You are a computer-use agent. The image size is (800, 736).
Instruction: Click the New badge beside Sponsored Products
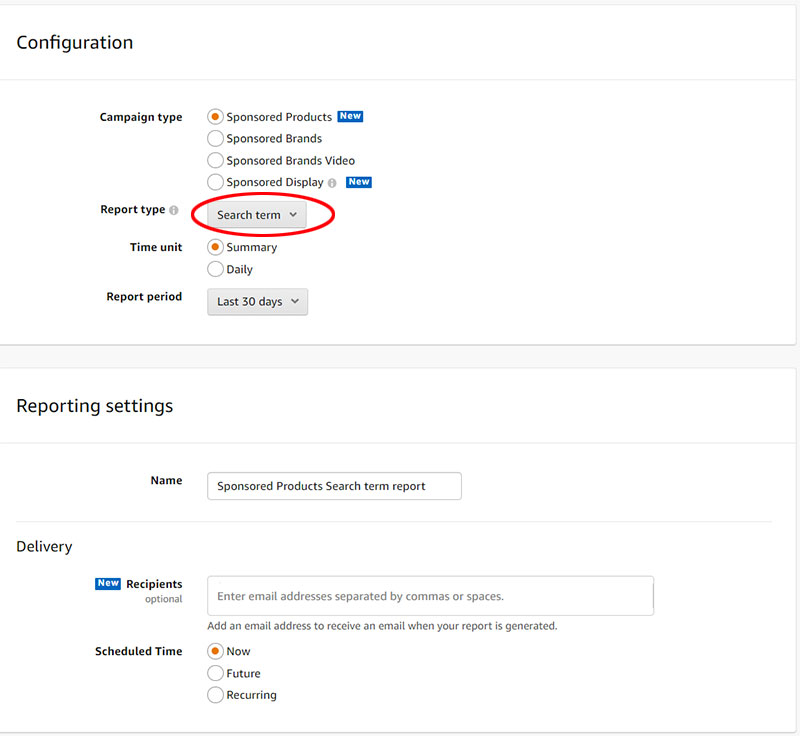pos(350,116)
